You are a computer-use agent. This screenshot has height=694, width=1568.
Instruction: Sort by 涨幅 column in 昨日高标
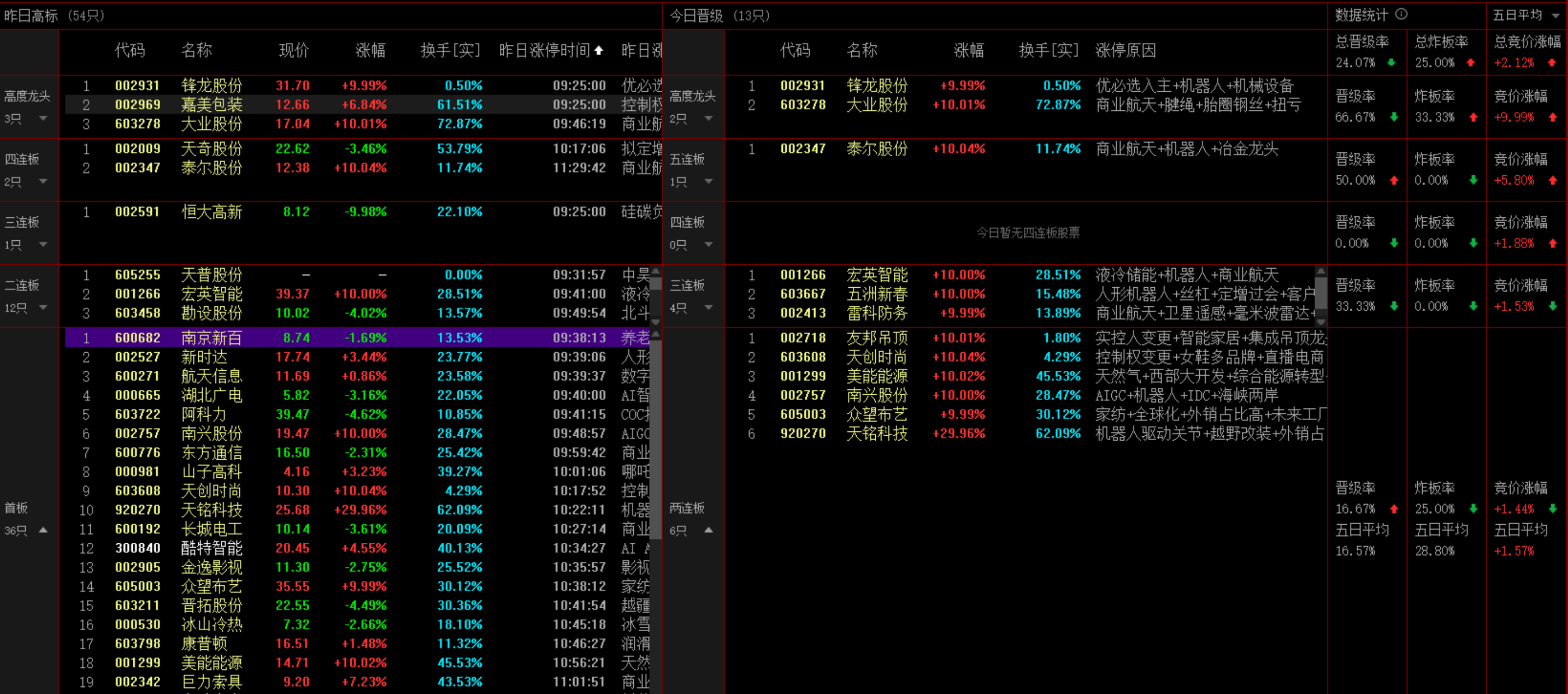click(370, 50)
